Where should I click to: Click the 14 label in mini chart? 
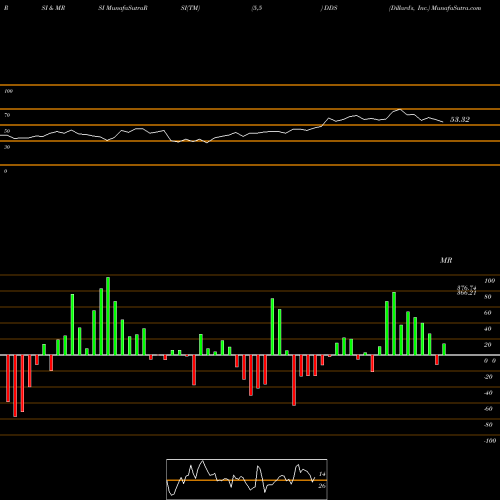click(322, 474)
